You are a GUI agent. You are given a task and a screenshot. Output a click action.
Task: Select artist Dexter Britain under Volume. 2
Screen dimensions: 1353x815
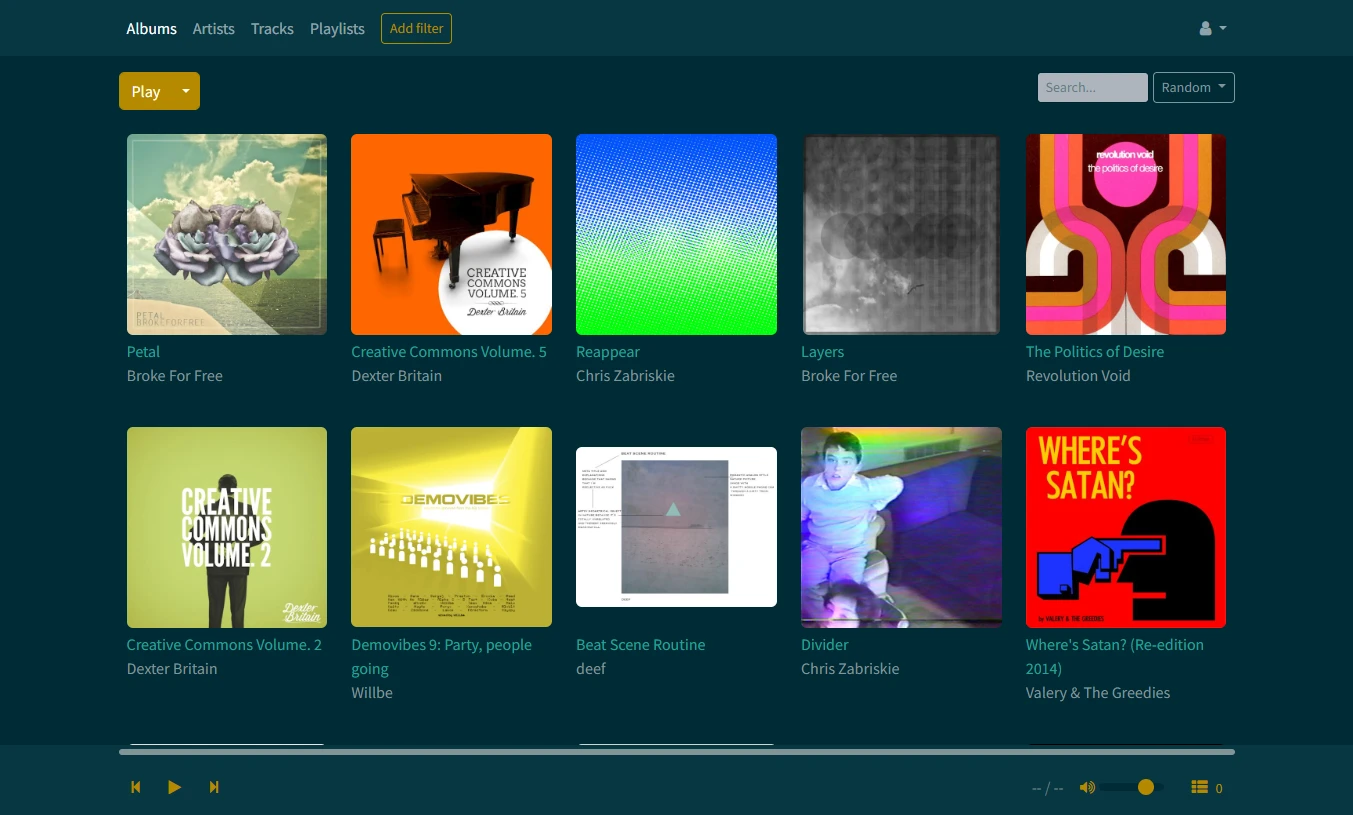point(172,669)
